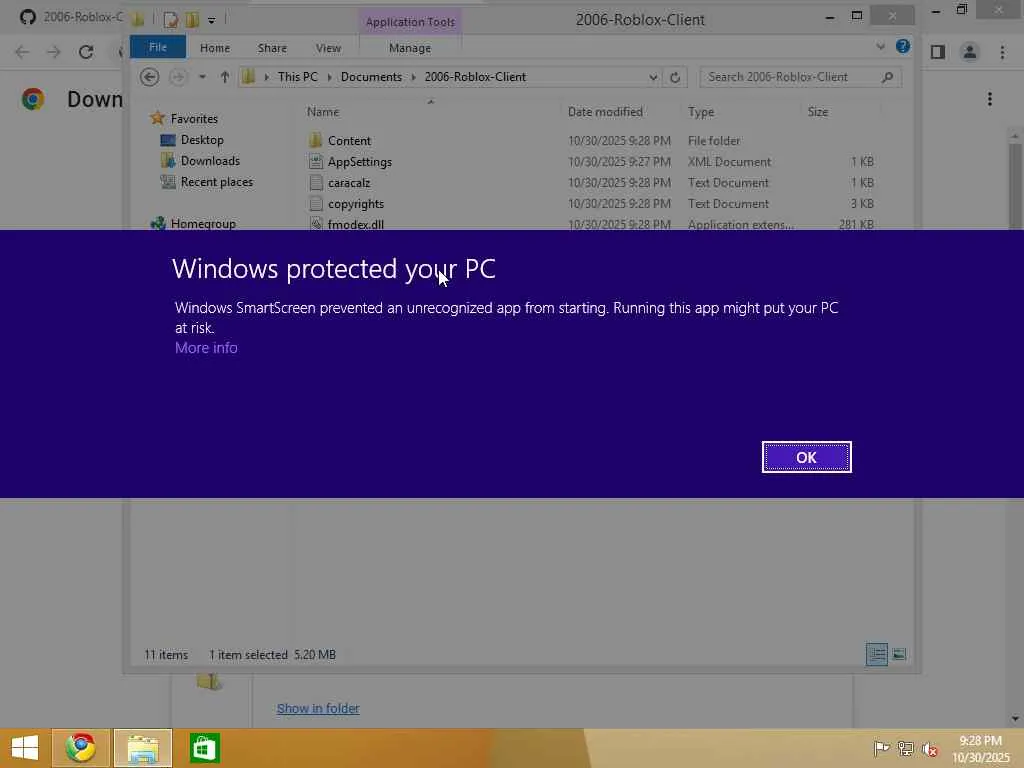The width and height of the screenshot is (1024, 768).
Task: Open Chrome from the taskbar
Action: [x=80, y=748]
